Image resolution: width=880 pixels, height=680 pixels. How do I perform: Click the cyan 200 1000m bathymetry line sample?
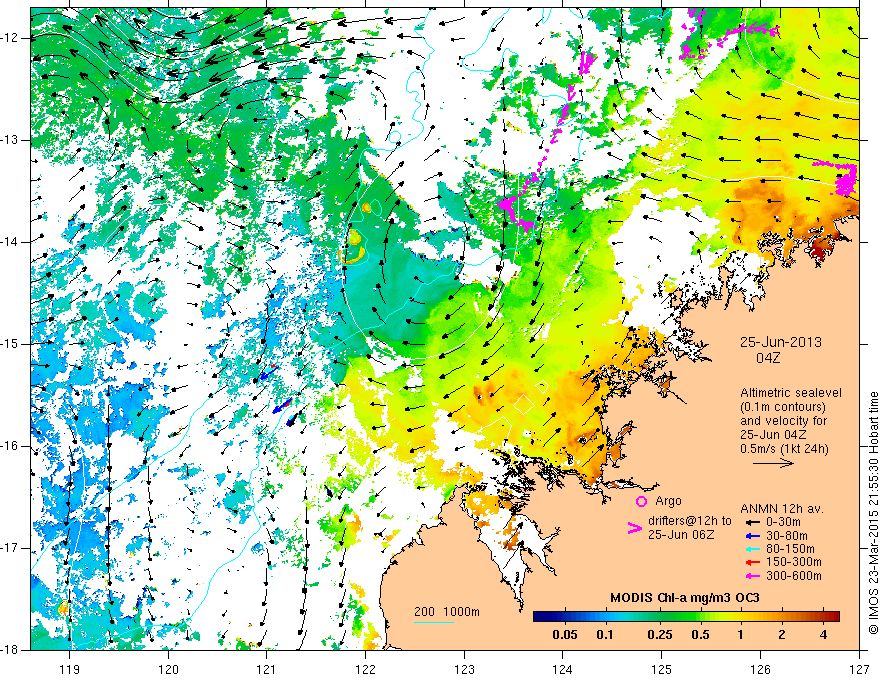pyautogui.click(x=433, y=623)
